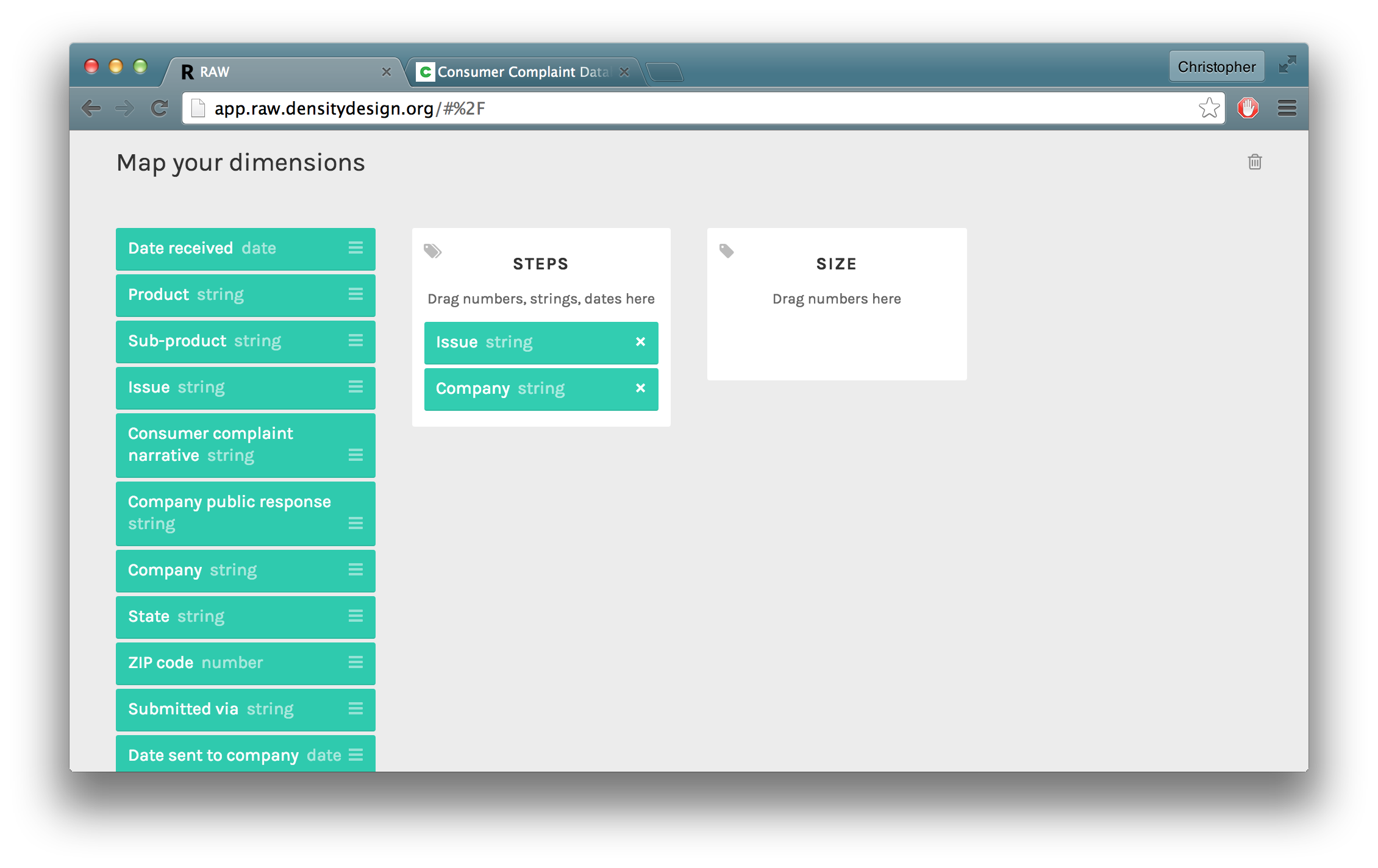This screenshot has height=868, width=1378.
Task: Click the trash icon to clear dimensions
Action: point(1254,162)
